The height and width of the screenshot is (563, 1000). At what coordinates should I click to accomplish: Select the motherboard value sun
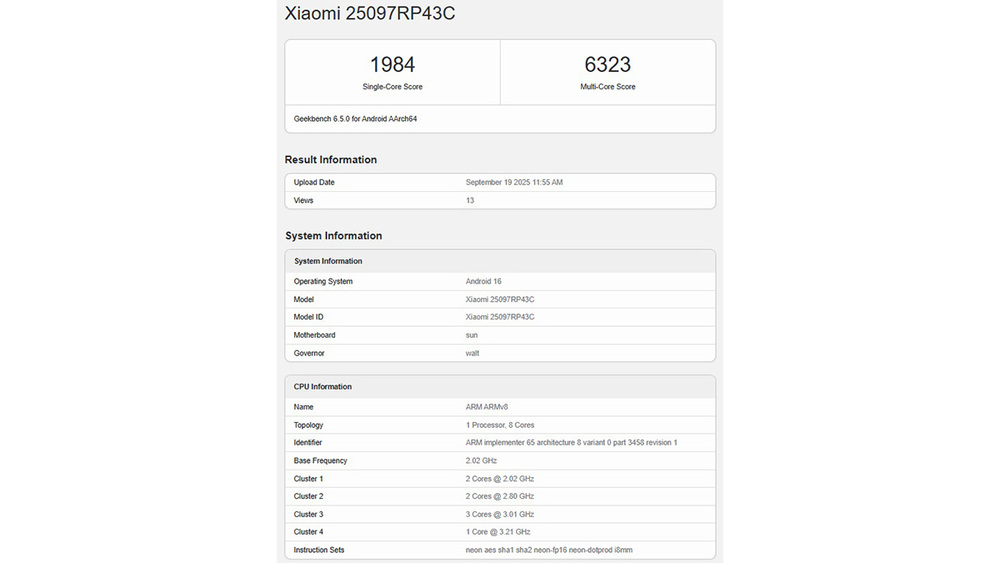(x=471, y=335)
